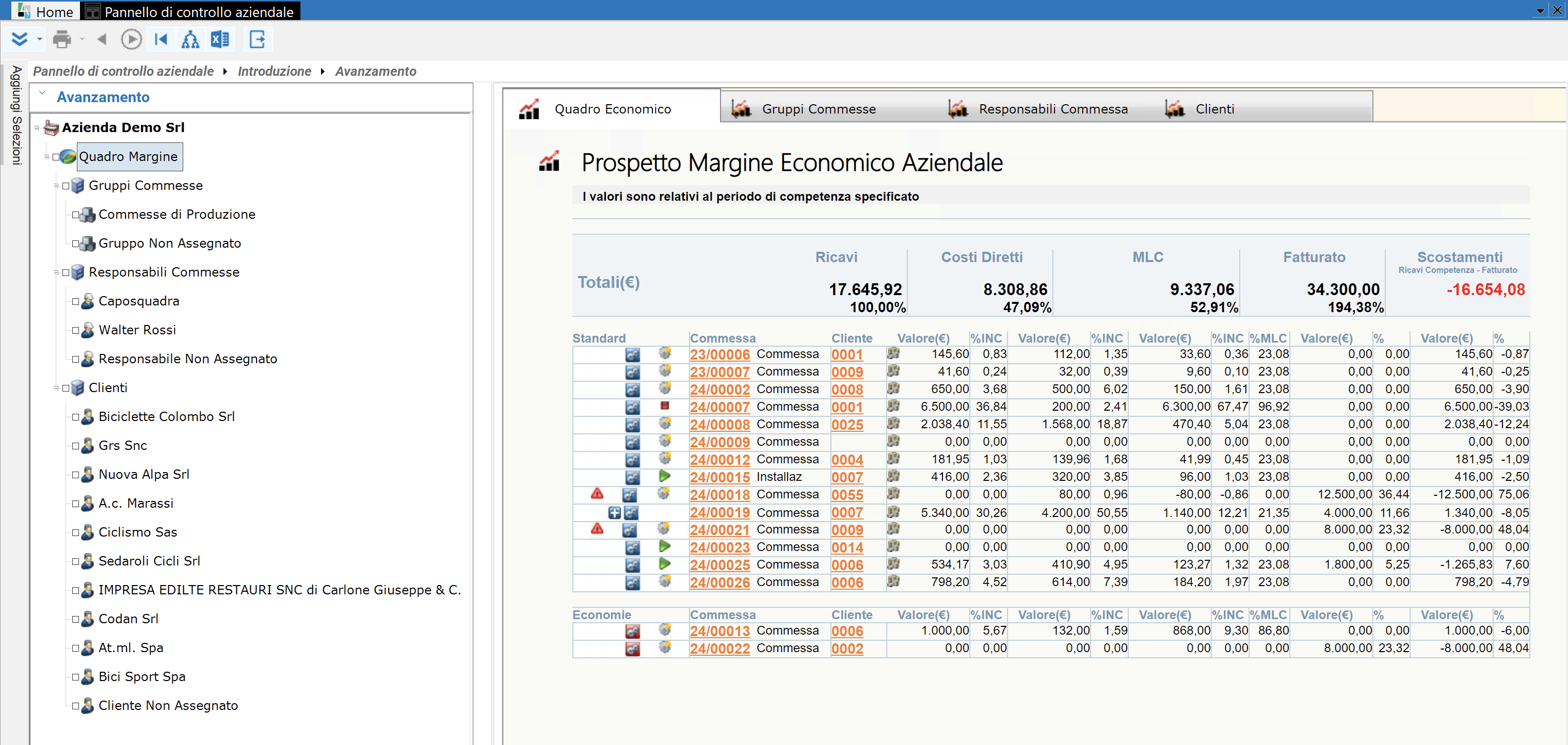
Task: Open commessa link 23/00006
Action: (719, 355)
